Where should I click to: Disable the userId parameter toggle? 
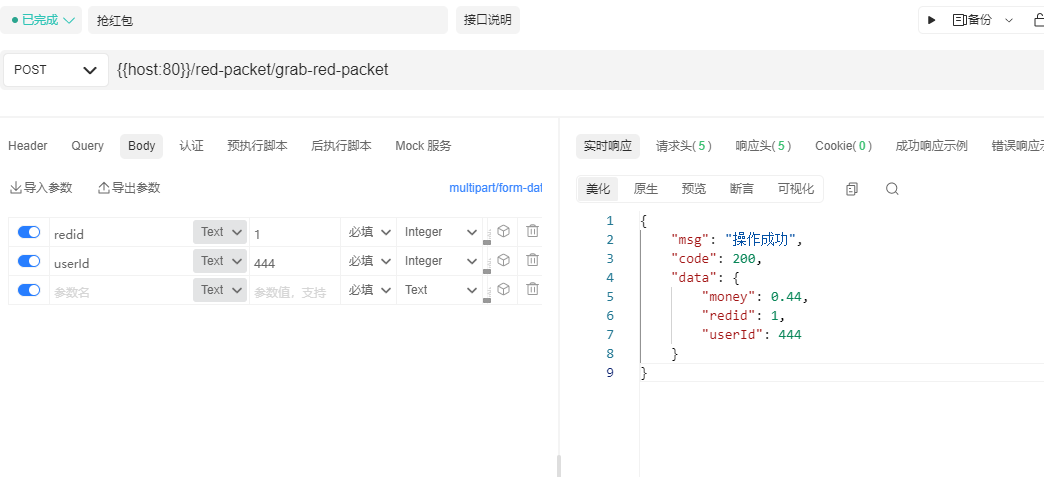(x=29, y=261)
